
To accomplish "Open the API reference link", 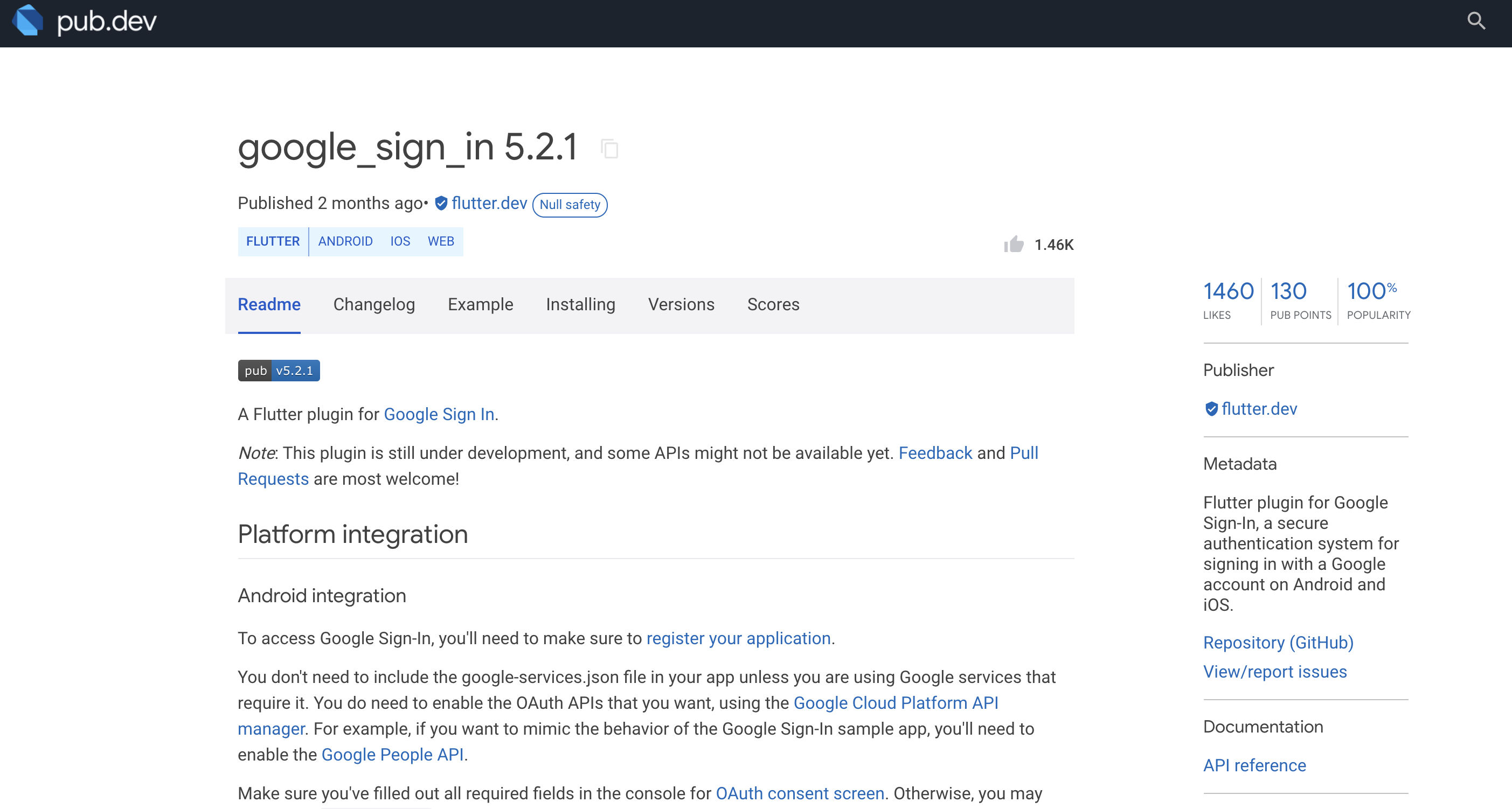I will 1254,765.
